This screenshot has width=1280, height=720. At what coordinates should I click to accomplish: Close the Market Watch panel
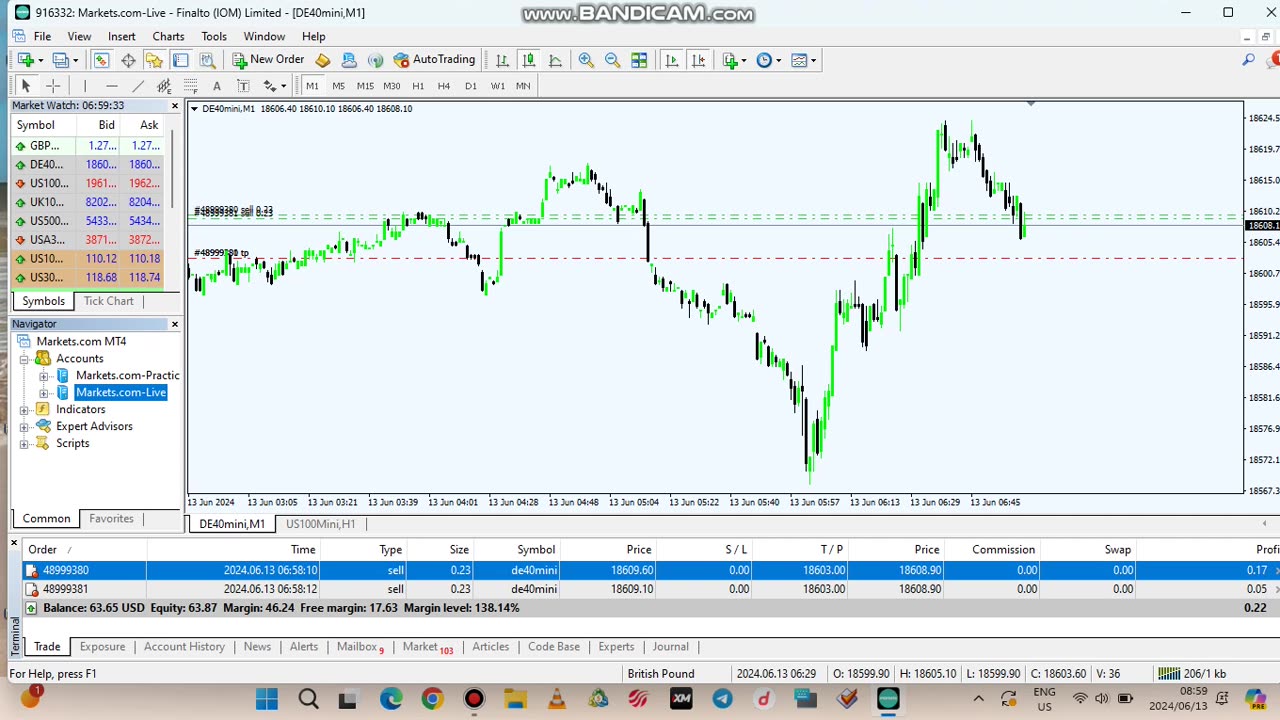coord(175,105)
